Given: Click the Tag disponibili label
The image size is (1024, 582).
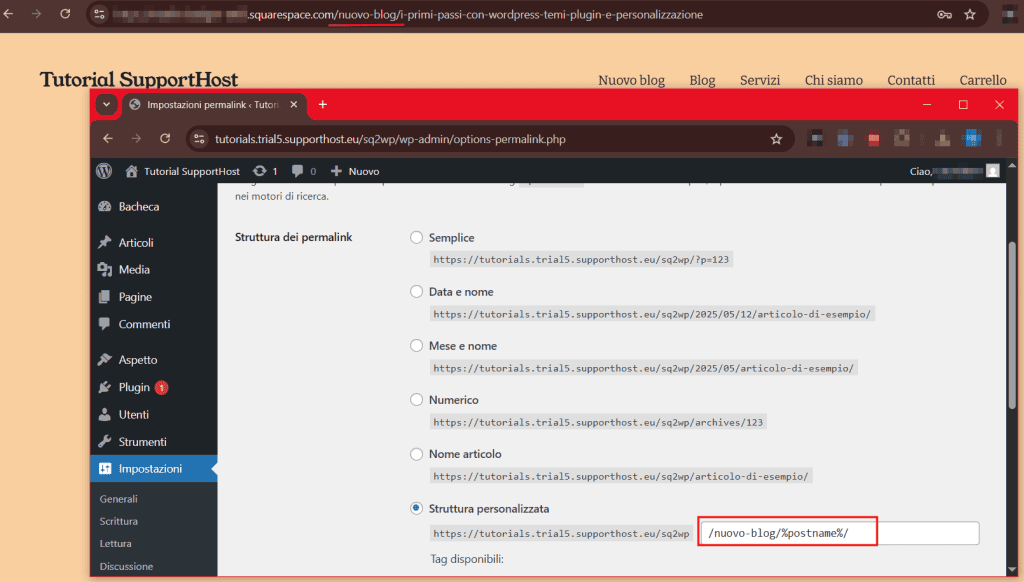Looking at the screenshot, I should [467, 558].
